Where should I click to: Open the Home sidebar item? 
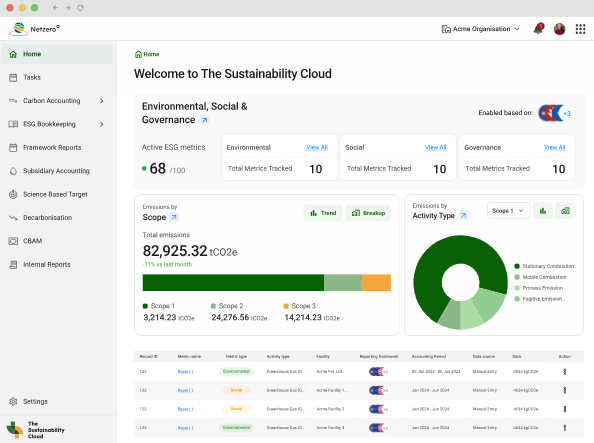(x=57, y=54)
